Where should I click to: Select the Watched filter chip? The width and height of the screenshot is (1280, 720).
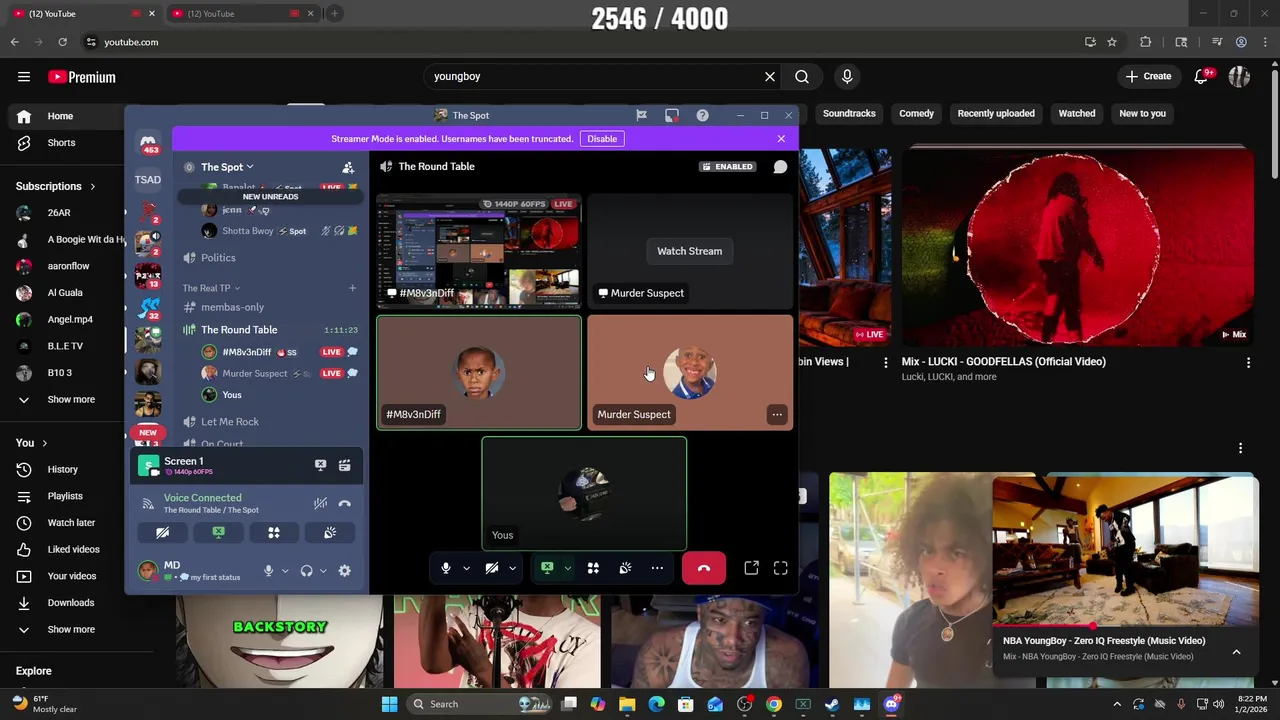1077,113
